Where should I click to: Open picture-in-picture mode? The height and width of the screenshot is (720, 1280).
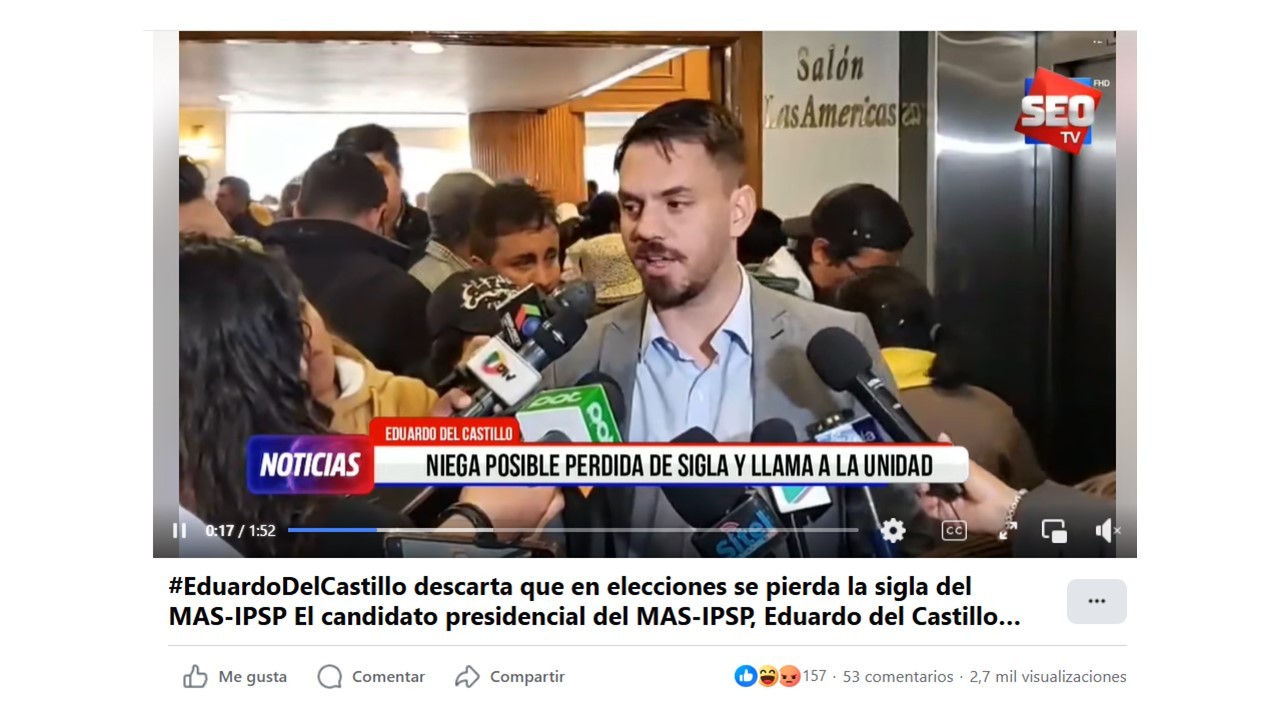(x=1054, y=531)
